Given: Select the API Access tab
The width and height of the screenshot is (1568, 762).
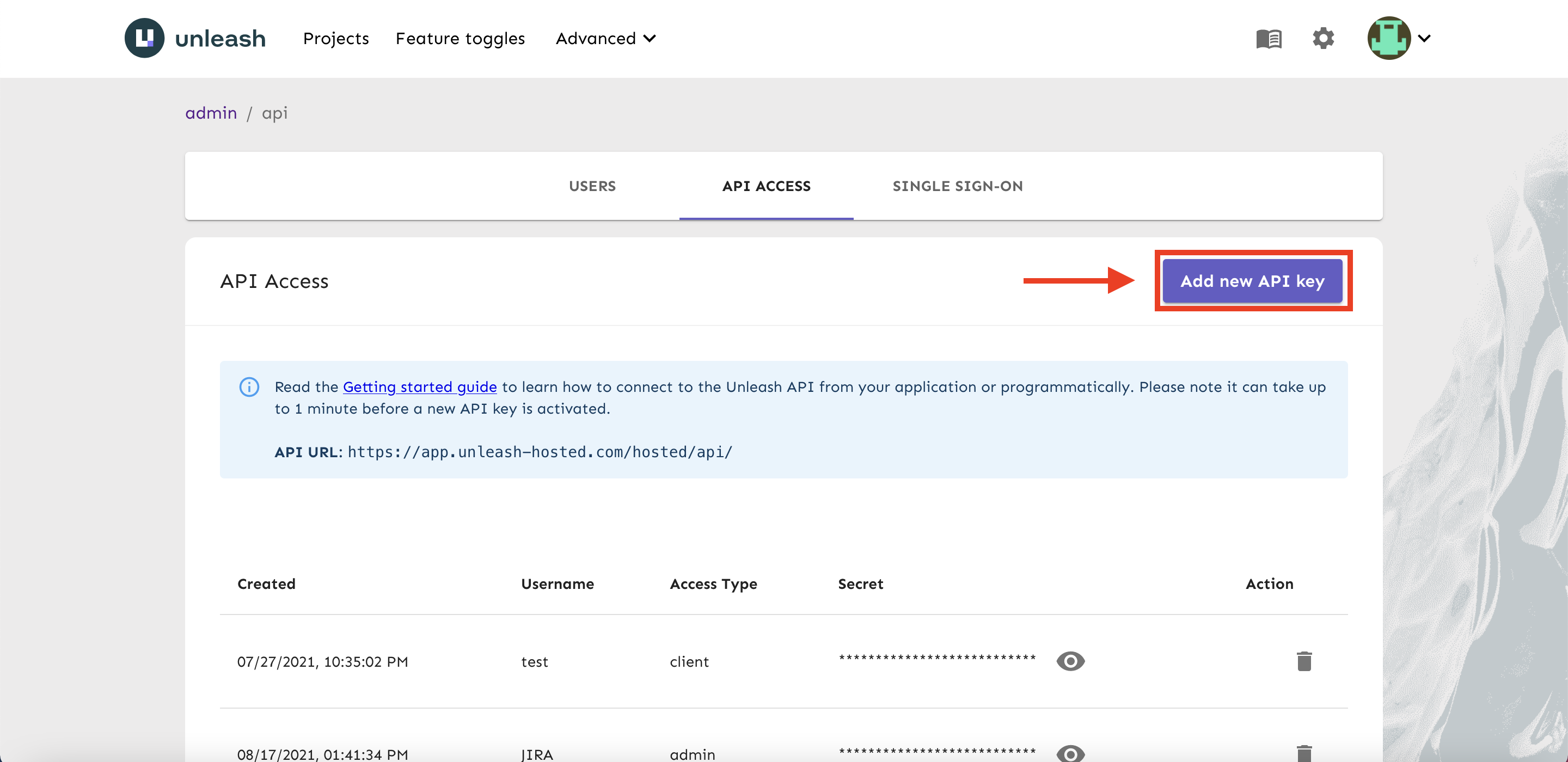Looking at the screenshot, I should (765, 186).
